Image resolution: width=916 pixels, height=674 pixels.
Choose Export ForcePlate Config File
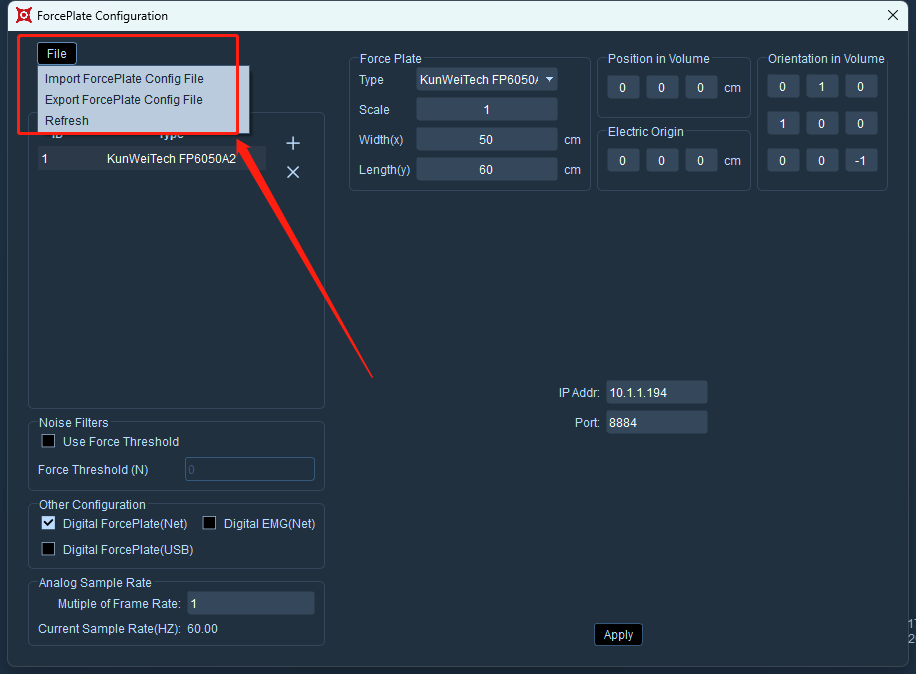pos(124,100)
